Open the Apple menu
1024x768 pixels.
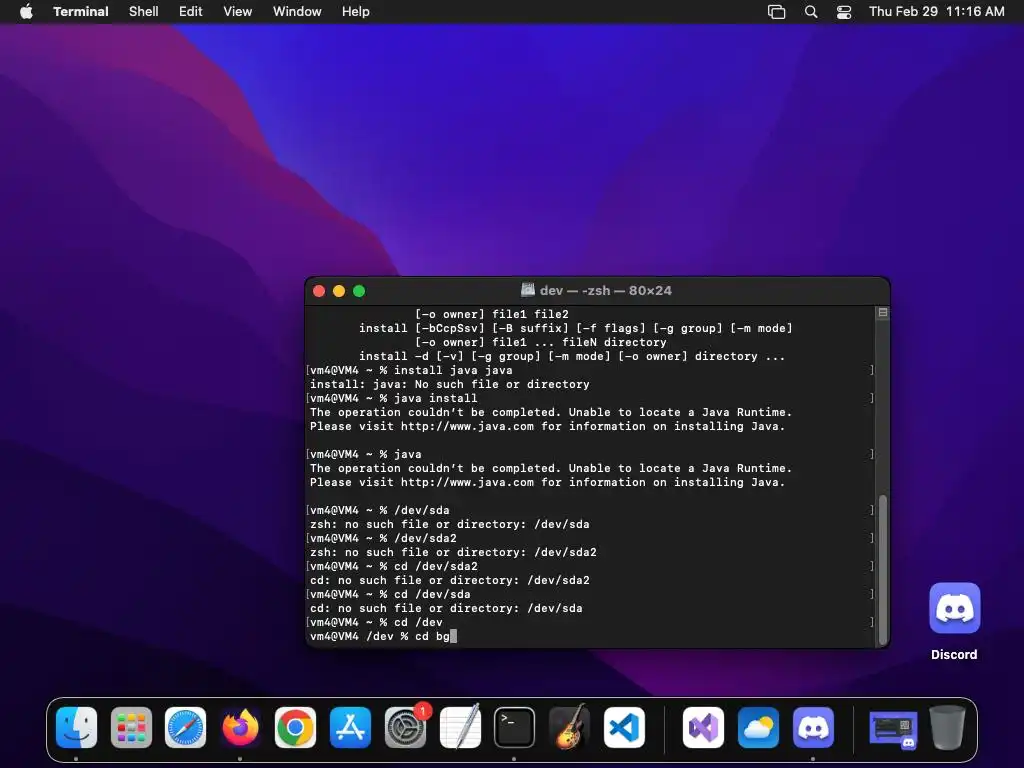point(26,11)
